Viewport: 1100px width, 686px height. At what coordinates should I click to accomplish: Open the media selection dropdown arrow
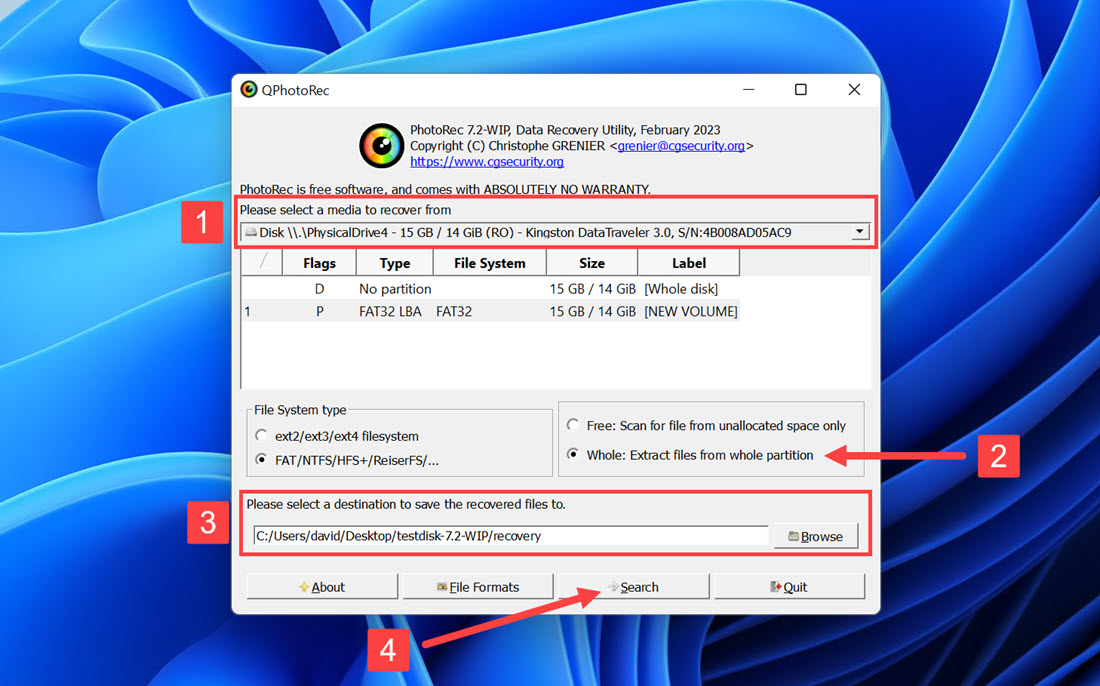click(x=860, y=231)
